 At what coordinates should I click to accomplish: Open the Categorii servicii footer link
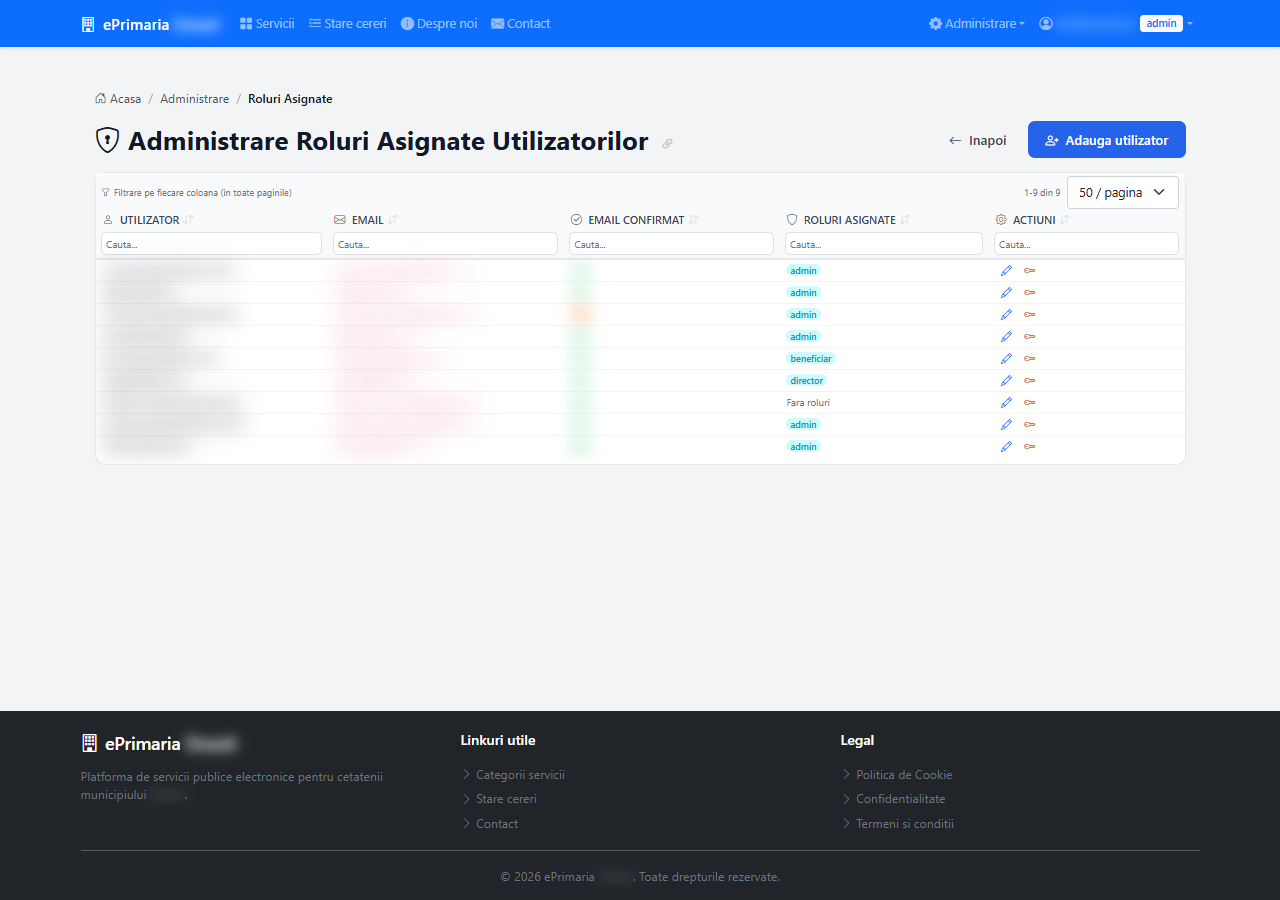pyautogui.click(x=520, y=775)
